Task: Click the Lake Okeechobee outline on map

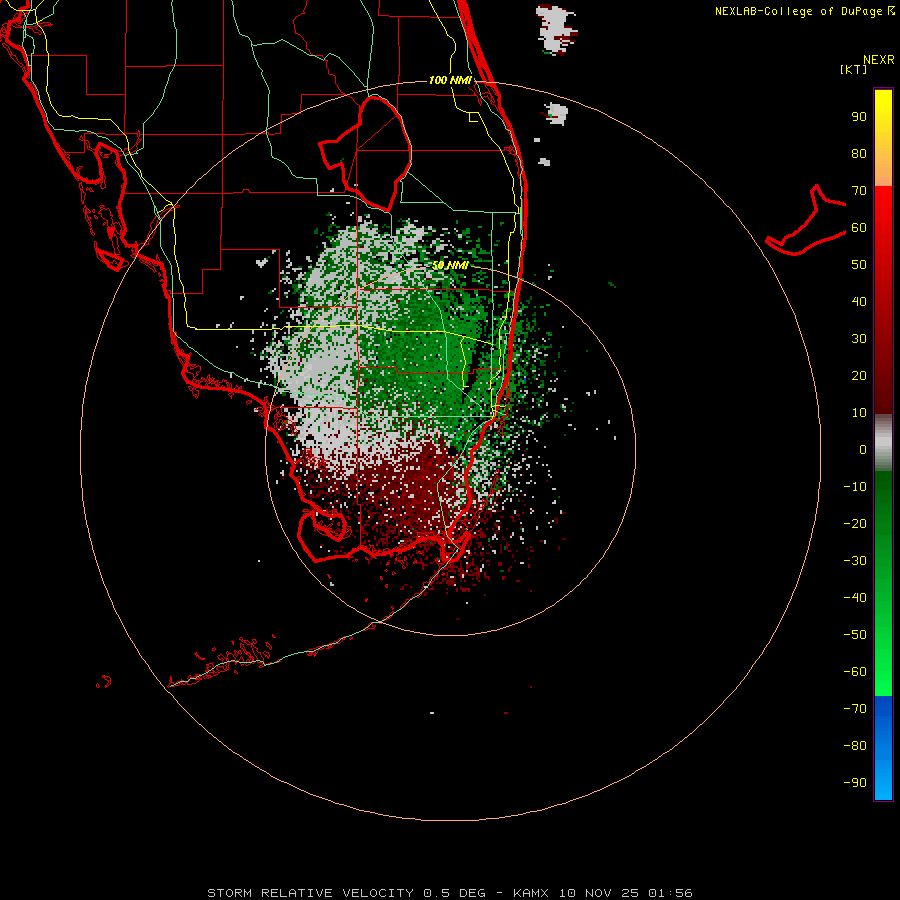Action: pyautogui.click(x=367, y=152)
